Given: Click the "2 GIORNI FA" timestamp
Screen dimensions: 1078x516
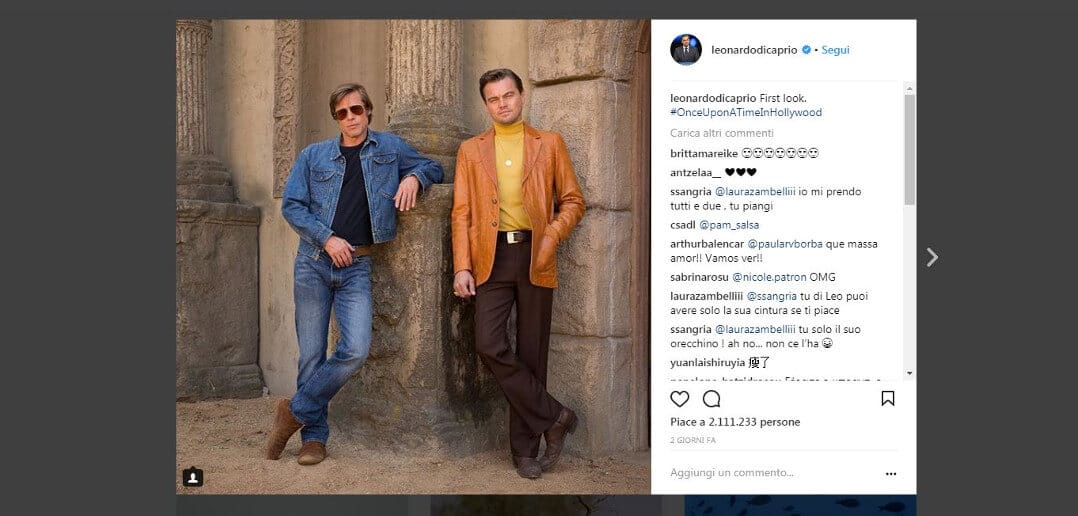Looking at the screenshot, I should 694,440.
